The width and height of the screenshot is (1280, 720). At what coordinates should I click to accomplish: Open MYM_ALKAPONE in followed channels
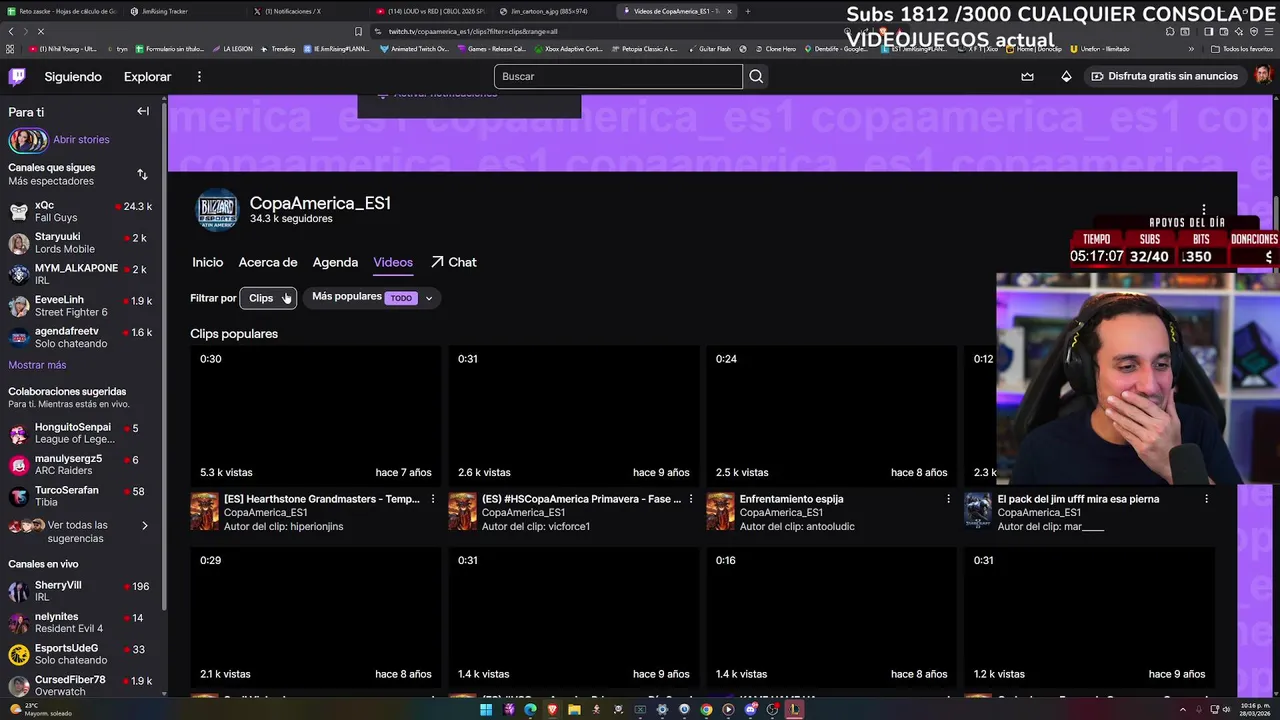(x=80, y=274)
